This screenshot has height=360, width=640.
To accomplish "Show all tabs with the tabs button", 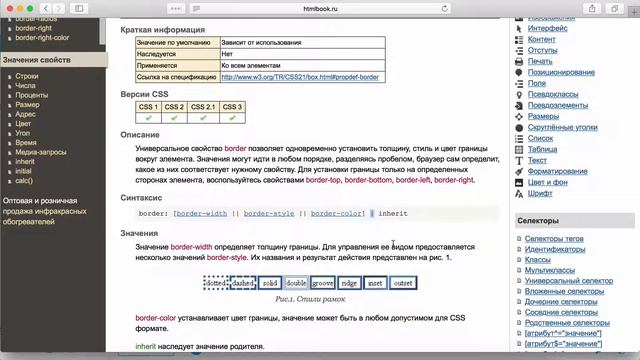I will (614, 8).
